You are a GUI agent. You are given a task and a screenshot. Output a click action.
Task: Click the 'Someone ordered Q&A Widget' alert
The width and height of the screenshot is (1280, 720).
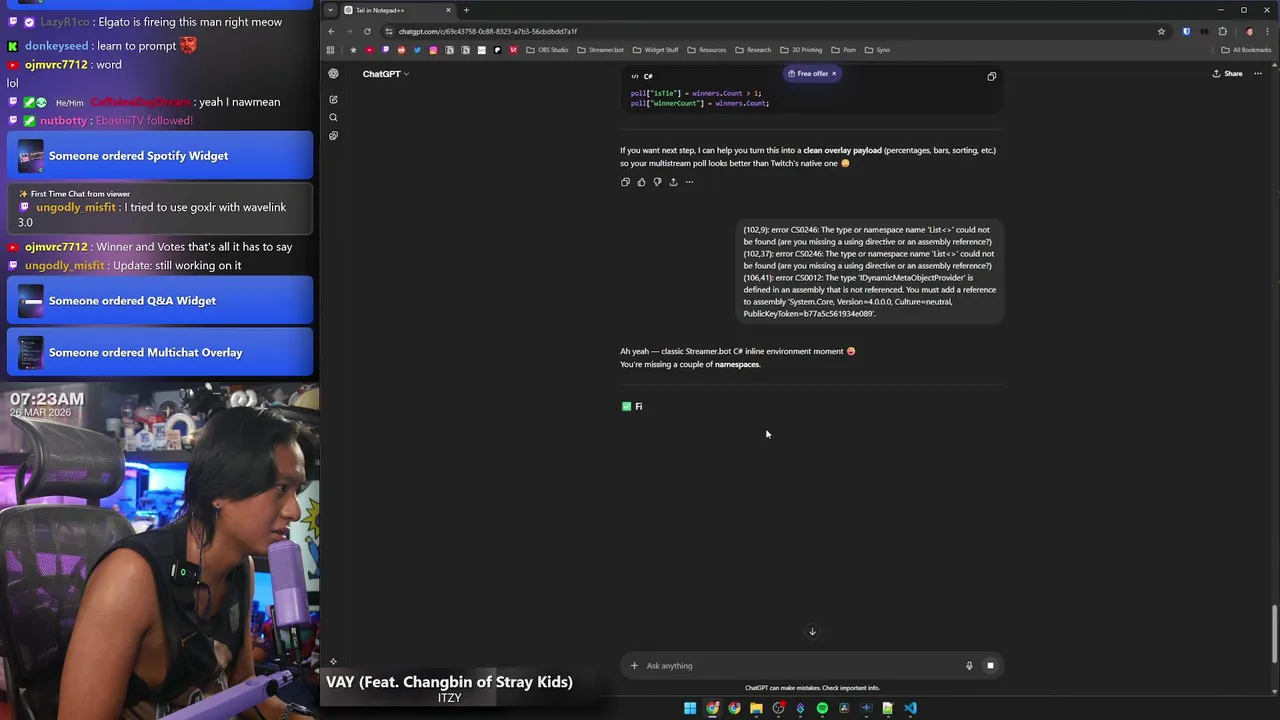coord(160,301)
